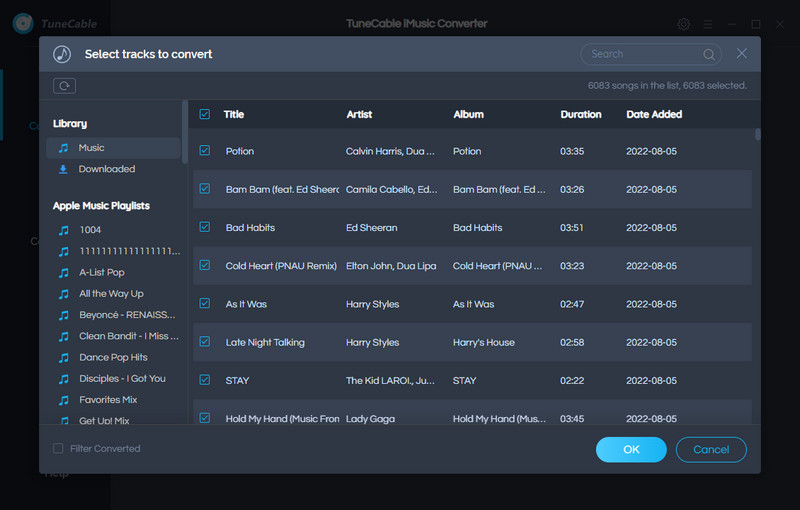Viewport: 800px width, 510px height.
Task: Click the note icon beside Clean Bandit playlist
Action: coord(64,336)
